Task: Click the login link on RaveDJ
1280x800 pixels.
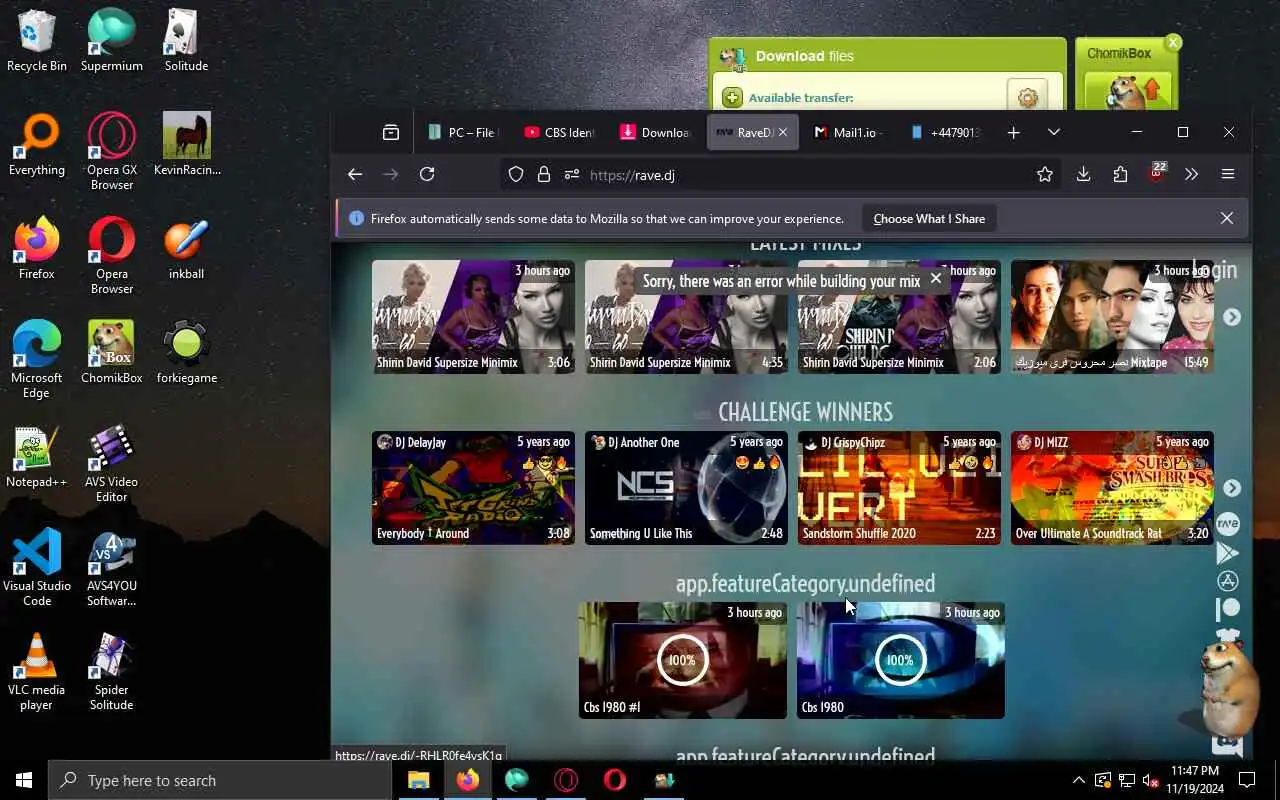Action: point(1214,269)
